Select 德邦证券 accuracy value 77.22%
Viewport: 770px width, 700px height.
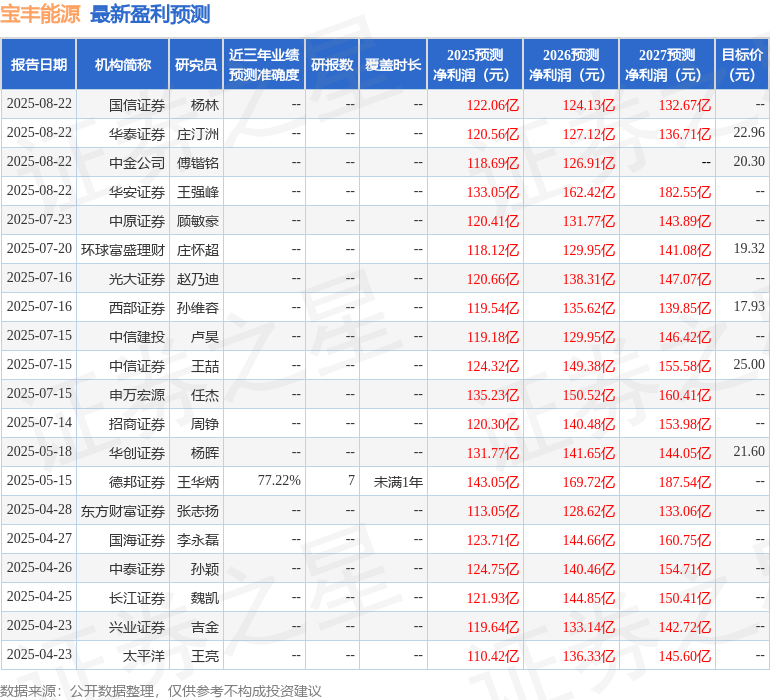pyautogui.click(x=279, y=481)
